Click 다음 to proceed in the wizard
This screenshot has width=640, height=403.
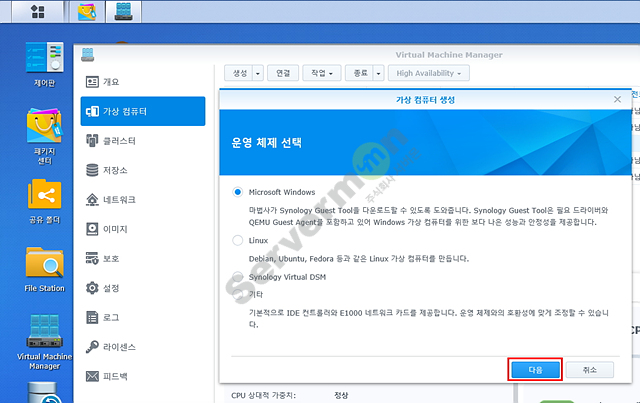pyautogui.click(x=535, y=370)
